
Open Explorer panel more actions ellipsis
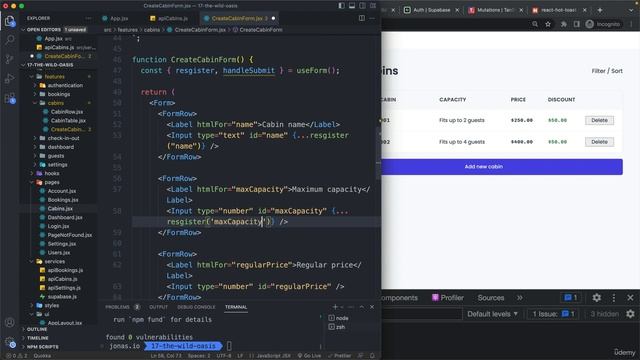click(89, 18)
